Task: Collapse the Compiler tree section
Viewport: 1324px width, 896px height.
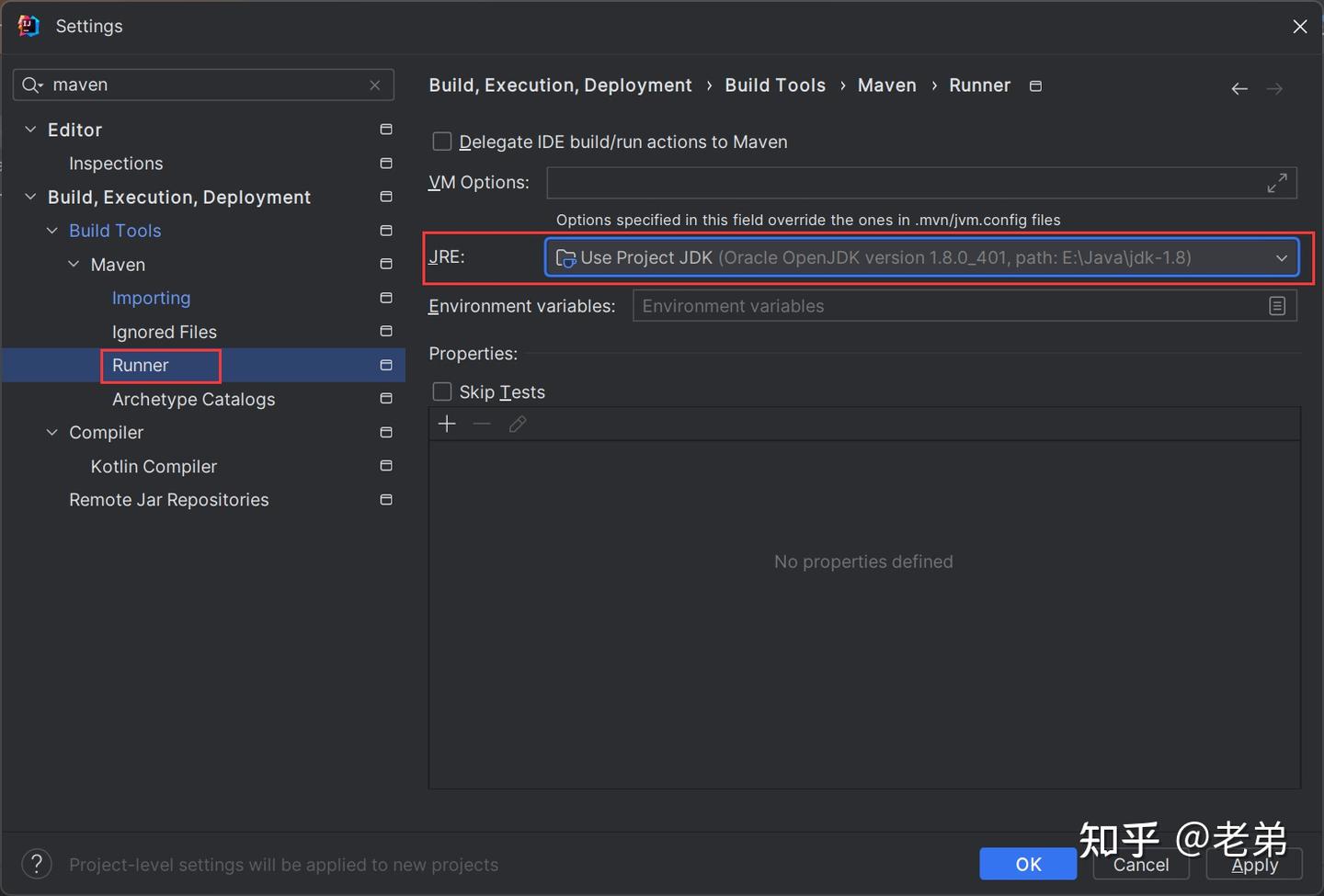Action: click(52, 433)
